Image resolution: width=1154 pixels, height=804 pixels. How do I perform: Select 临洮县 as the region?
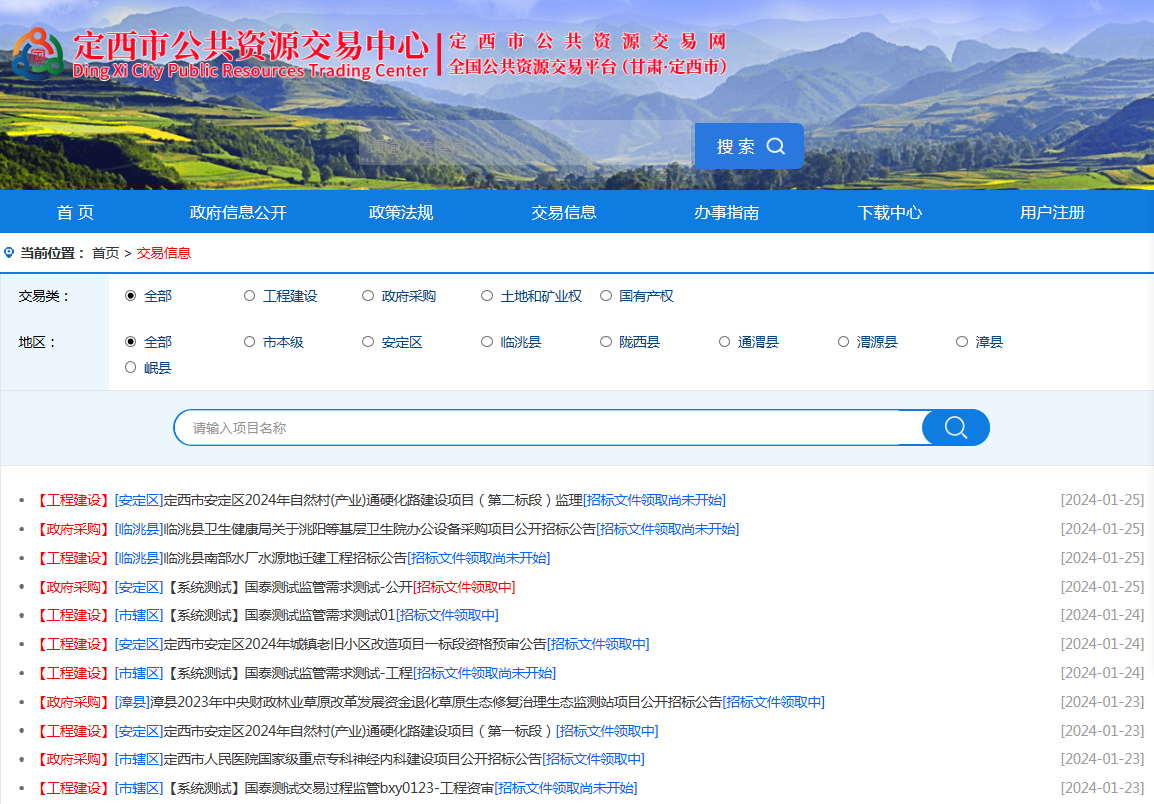[x=487, y=341]
